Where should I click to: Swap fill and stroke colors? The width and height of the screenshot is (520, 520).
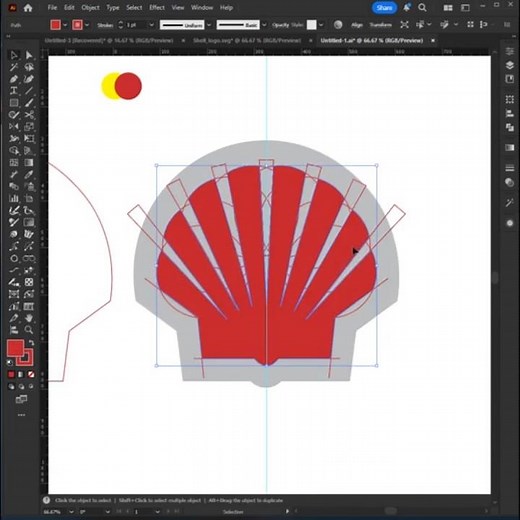31,343
